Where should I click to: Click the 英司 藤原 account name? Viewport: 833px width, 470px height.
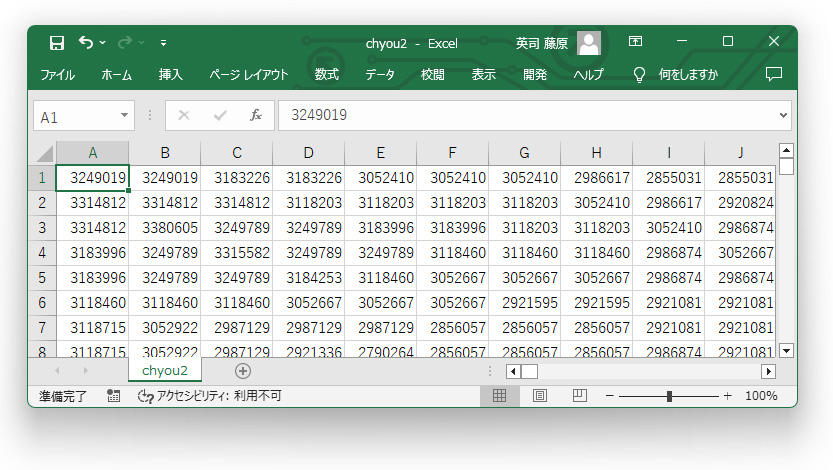pyautogui.click(x=541, y=43)
